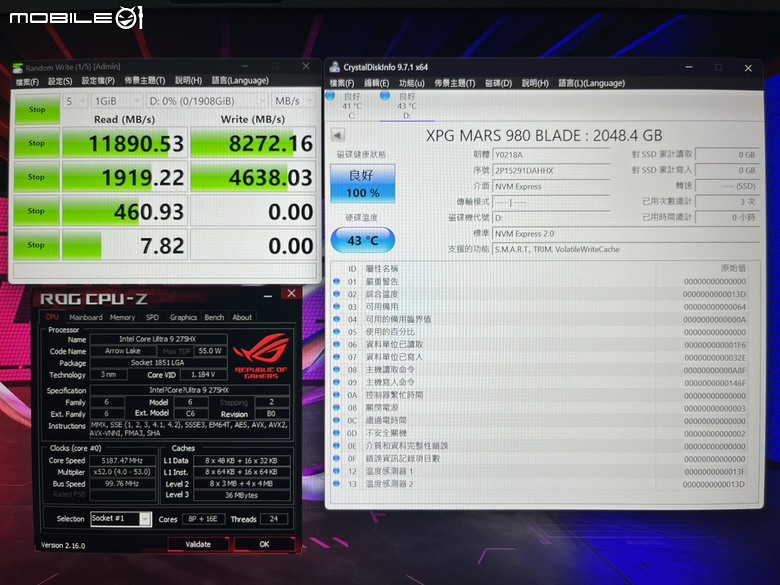Select attribute row 綜合溫度
Screen dimensions: 780x585
point(541,294)
